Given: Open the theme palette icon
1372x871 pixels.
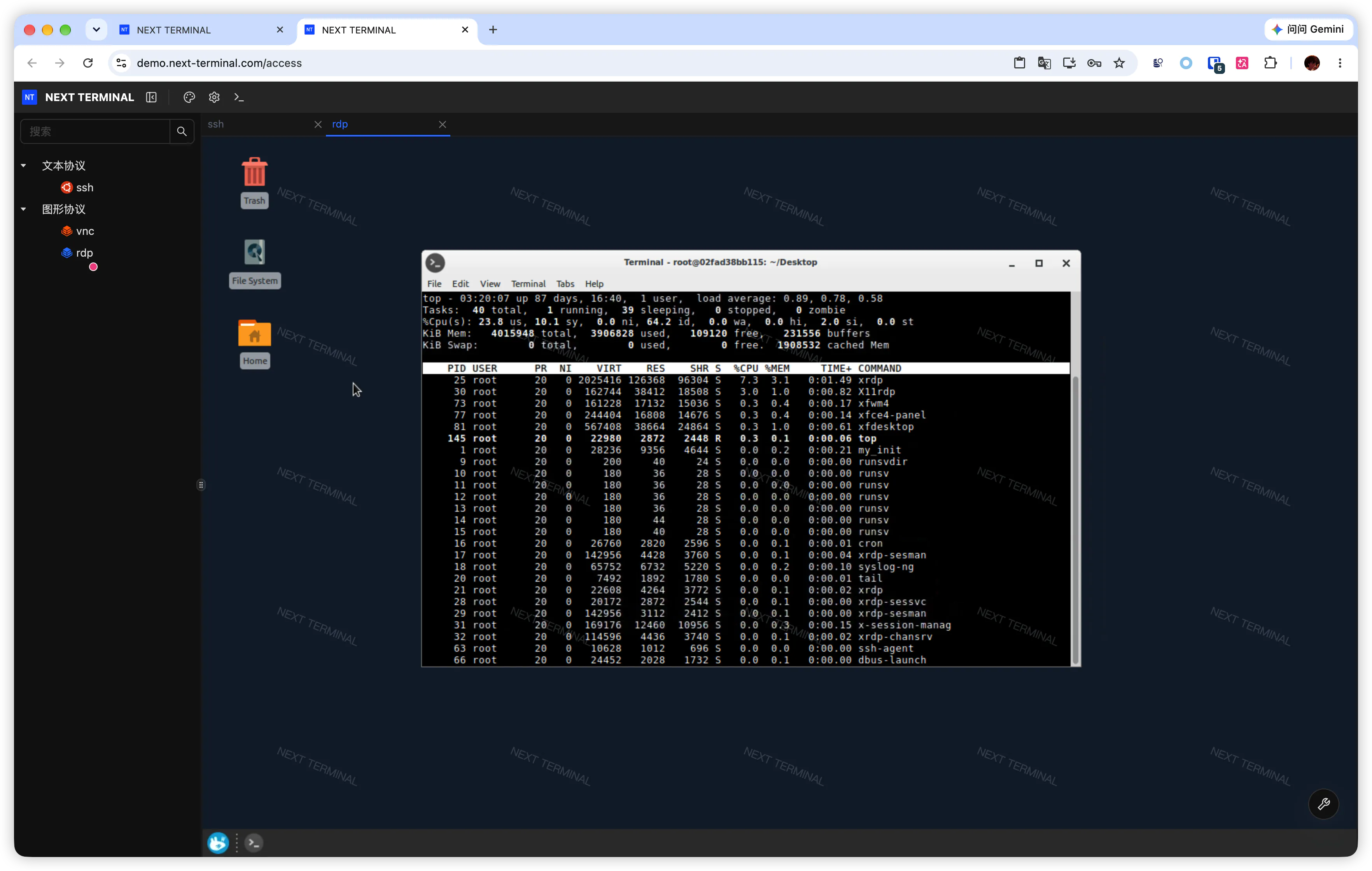Looking at the screenshot, I should (189, 98).
